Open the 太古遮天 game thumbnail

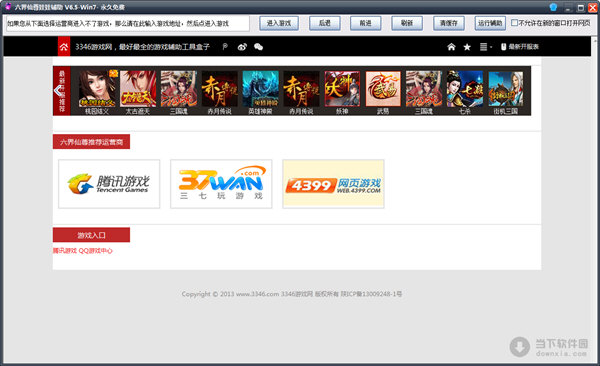(138, 89)
